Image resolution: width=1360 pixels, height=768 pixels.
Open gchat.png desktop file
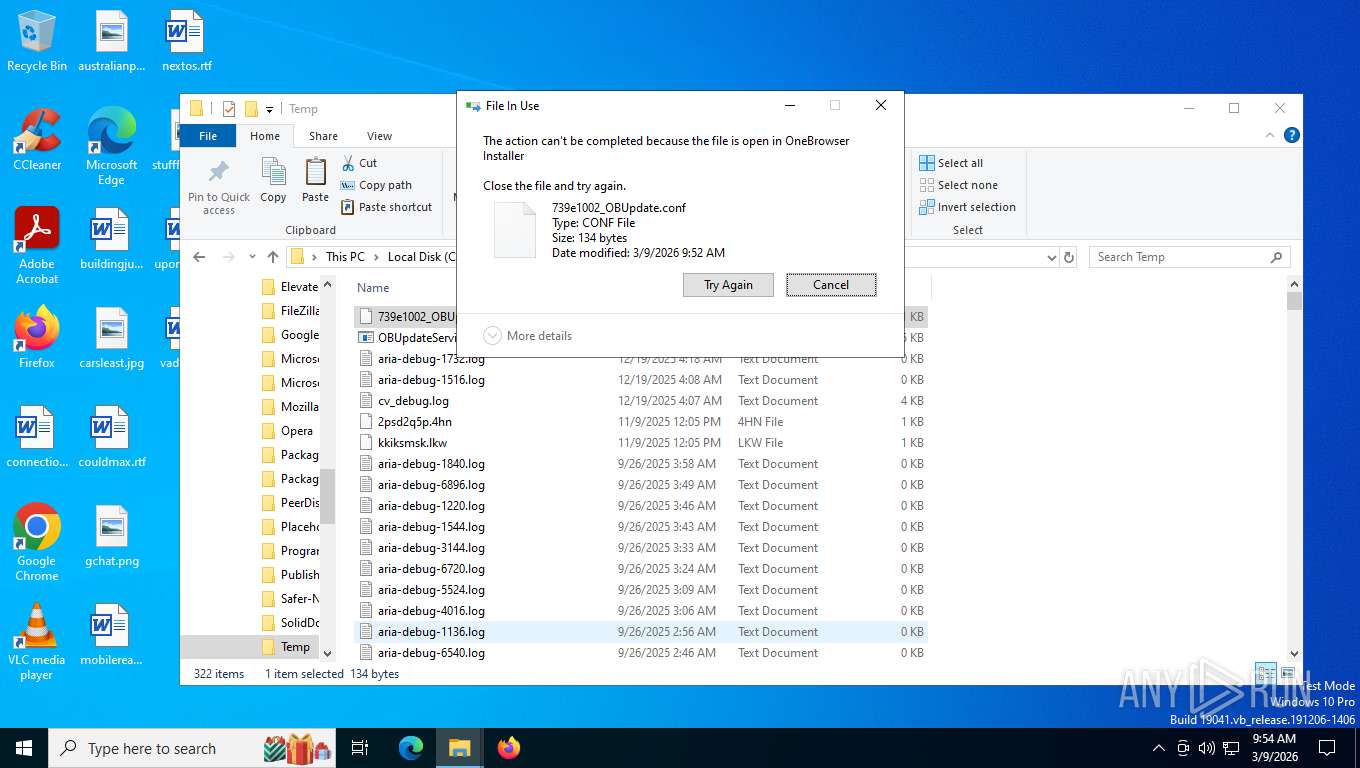111,536
